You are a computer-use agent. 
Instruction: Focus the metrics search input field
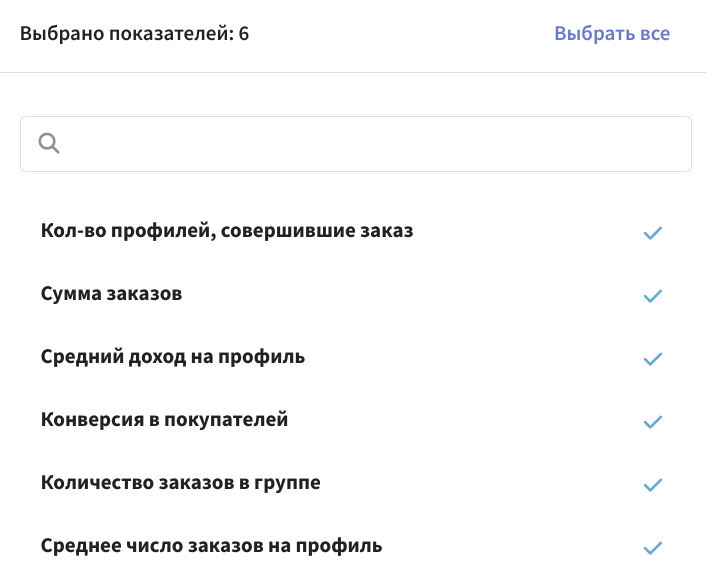356,144
